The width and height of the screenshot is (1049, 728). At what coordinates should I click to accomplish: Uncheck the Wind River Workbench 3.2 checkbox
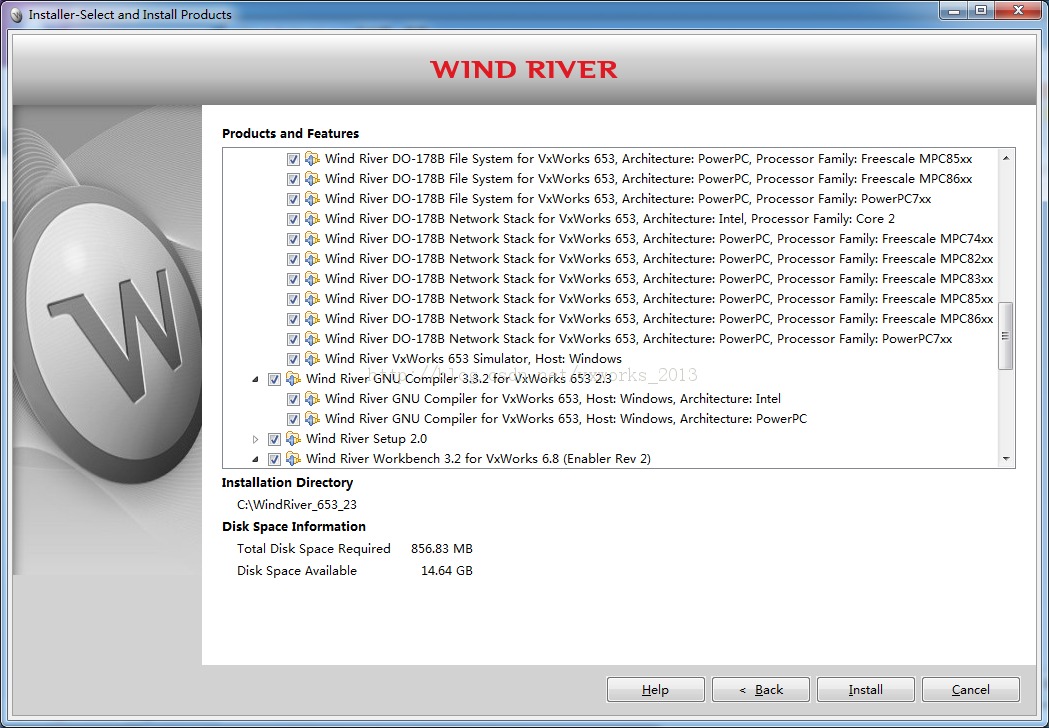point(274,459)
